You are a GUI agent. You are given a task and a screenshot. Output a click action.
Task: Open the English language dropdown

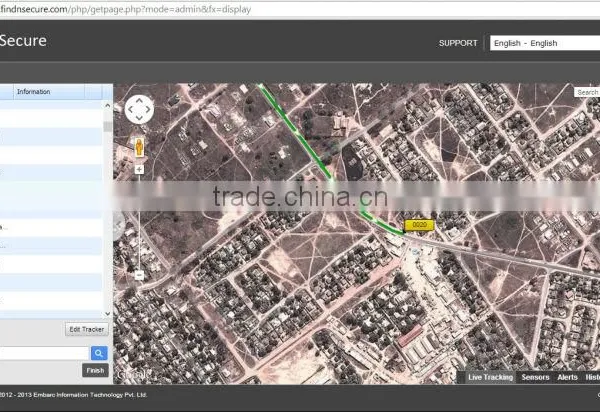(545, 43)
